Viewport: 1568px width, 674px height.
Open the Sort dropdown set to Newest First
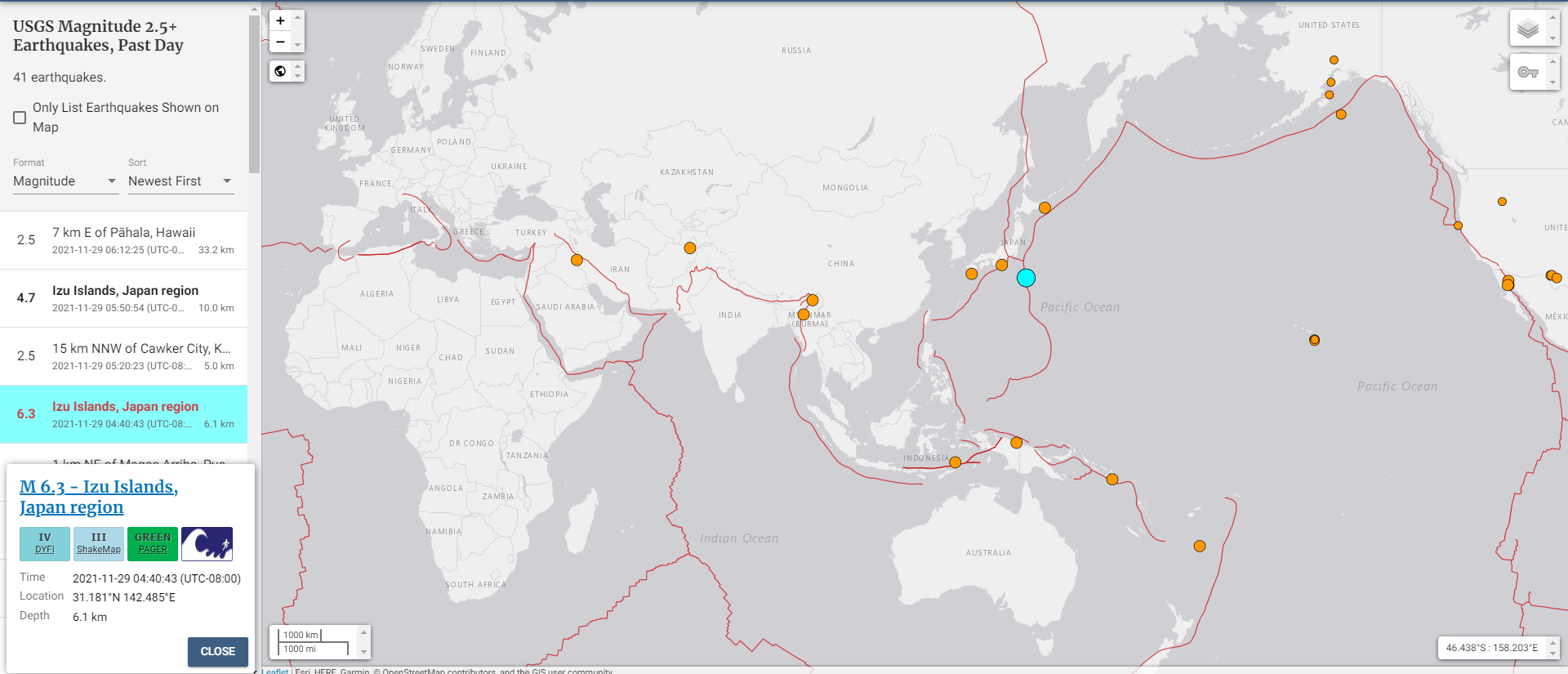[180, 181]
